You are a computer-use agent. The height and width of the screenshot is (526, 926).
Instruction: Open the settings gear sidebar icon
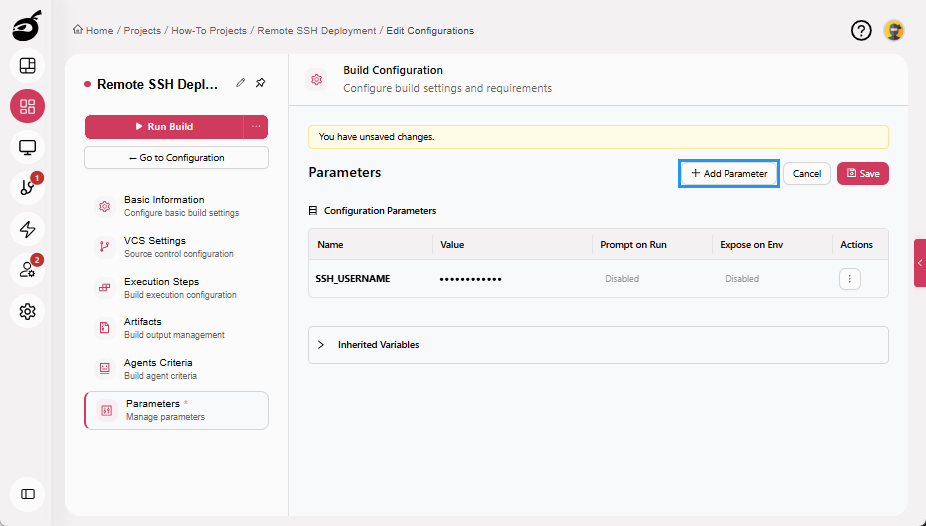(x=27, y=312)
